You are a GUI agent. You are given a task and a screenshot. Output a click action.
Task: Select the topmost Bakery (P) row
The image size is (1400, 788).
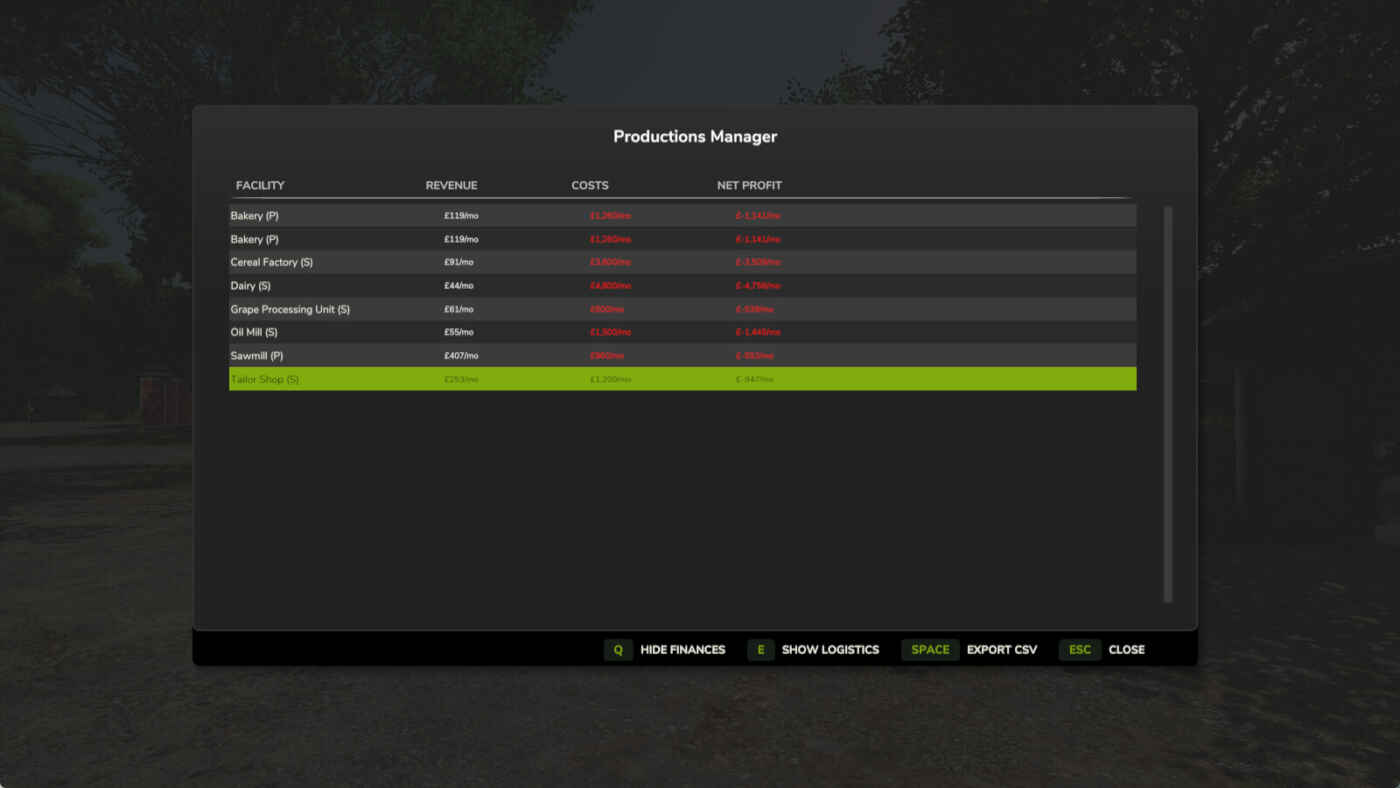click(x=682, y=216)
